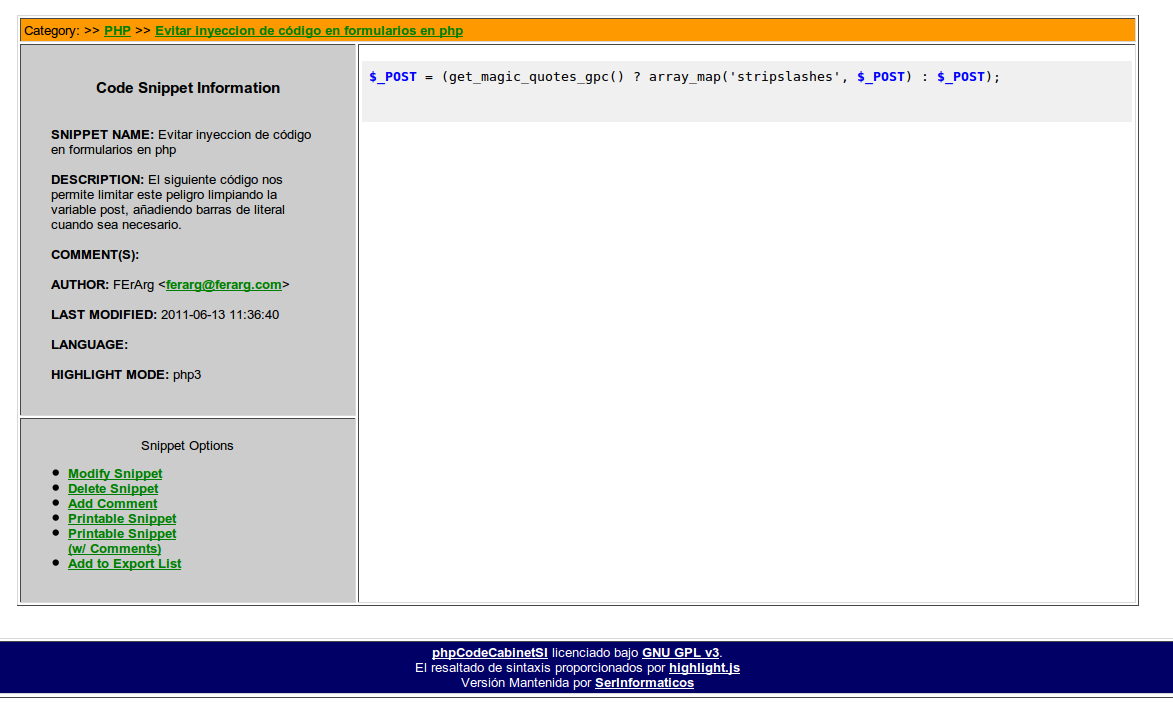The width and height of the screenshot is (1173, 703).
Task: Click the Snippet Options heading
Action: [187, 445]
